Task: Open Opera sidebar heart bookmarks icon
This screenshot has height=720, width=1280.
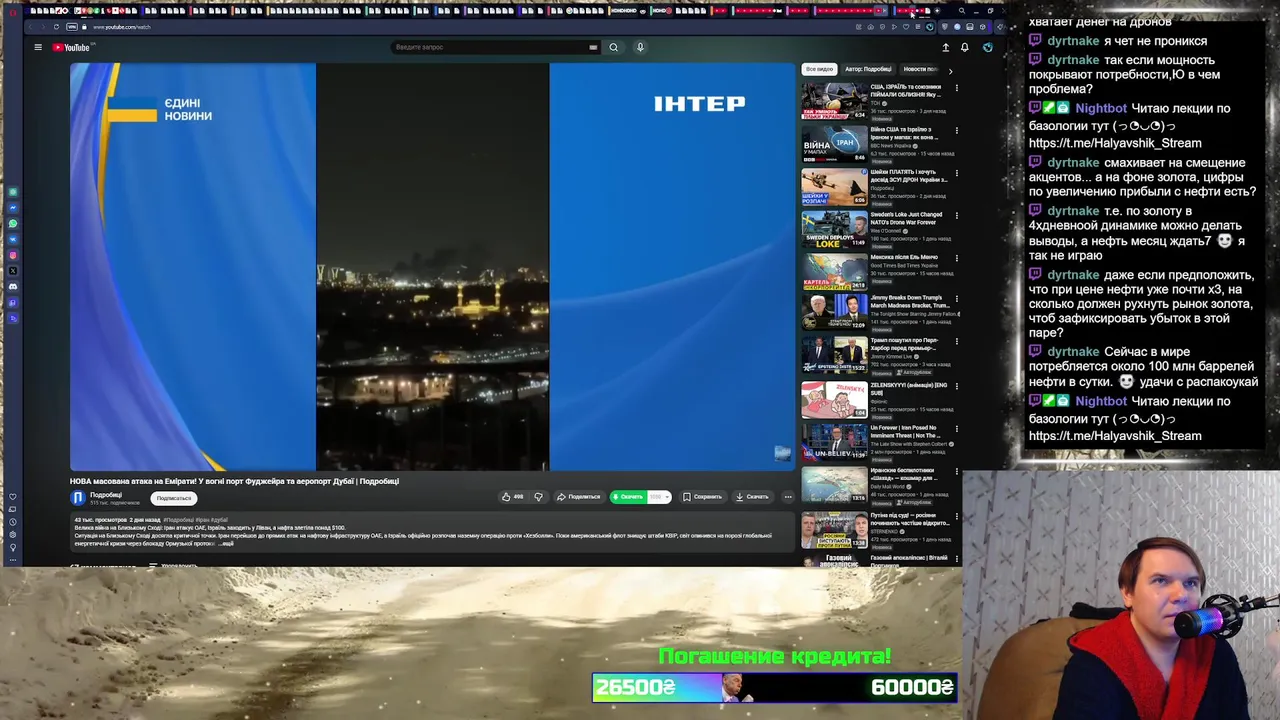Action: coord(13,497)
